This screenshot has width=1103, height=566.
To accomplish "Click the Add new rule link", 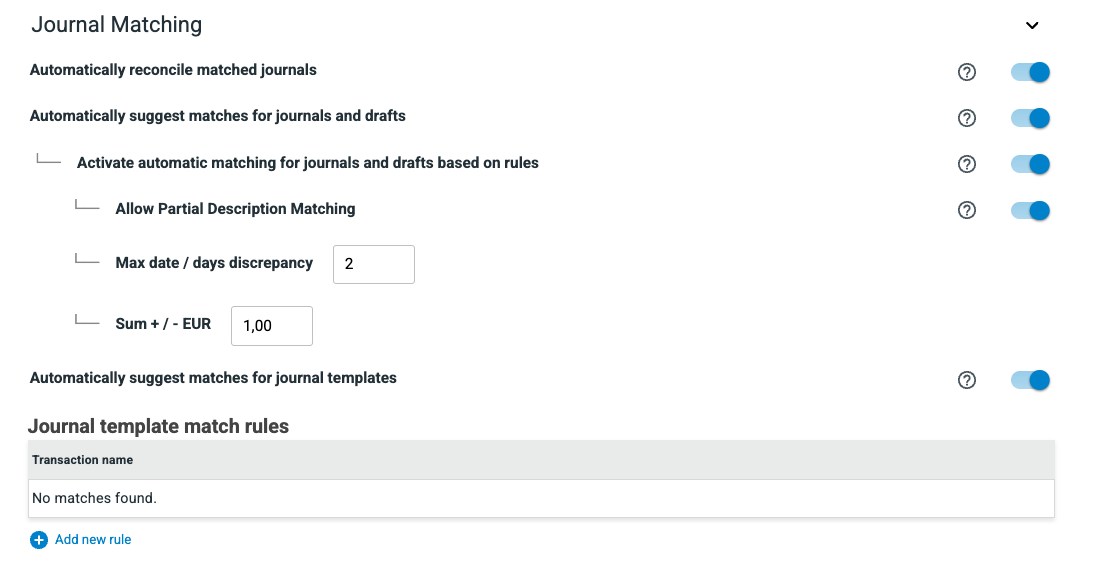I will pos(93,540).
